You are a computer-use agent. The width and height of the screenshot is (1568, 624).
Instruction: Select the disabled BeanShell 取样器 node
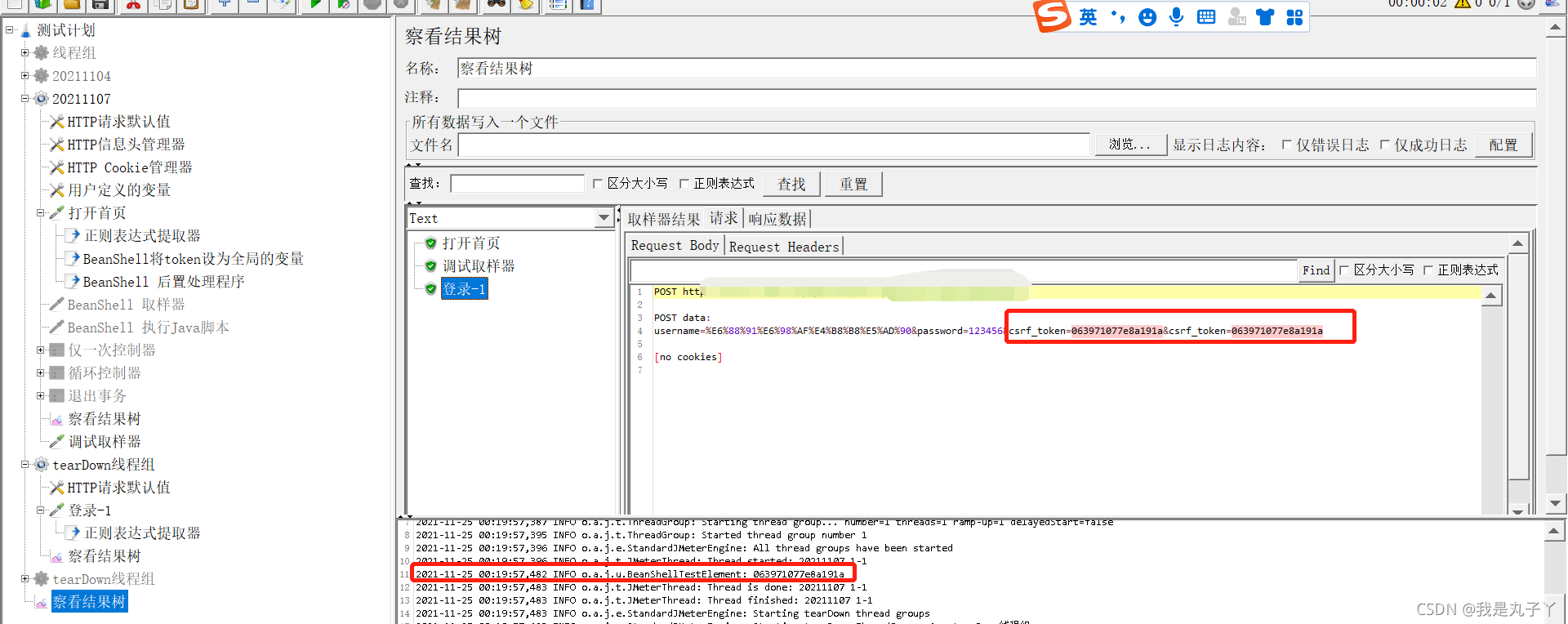126,305
